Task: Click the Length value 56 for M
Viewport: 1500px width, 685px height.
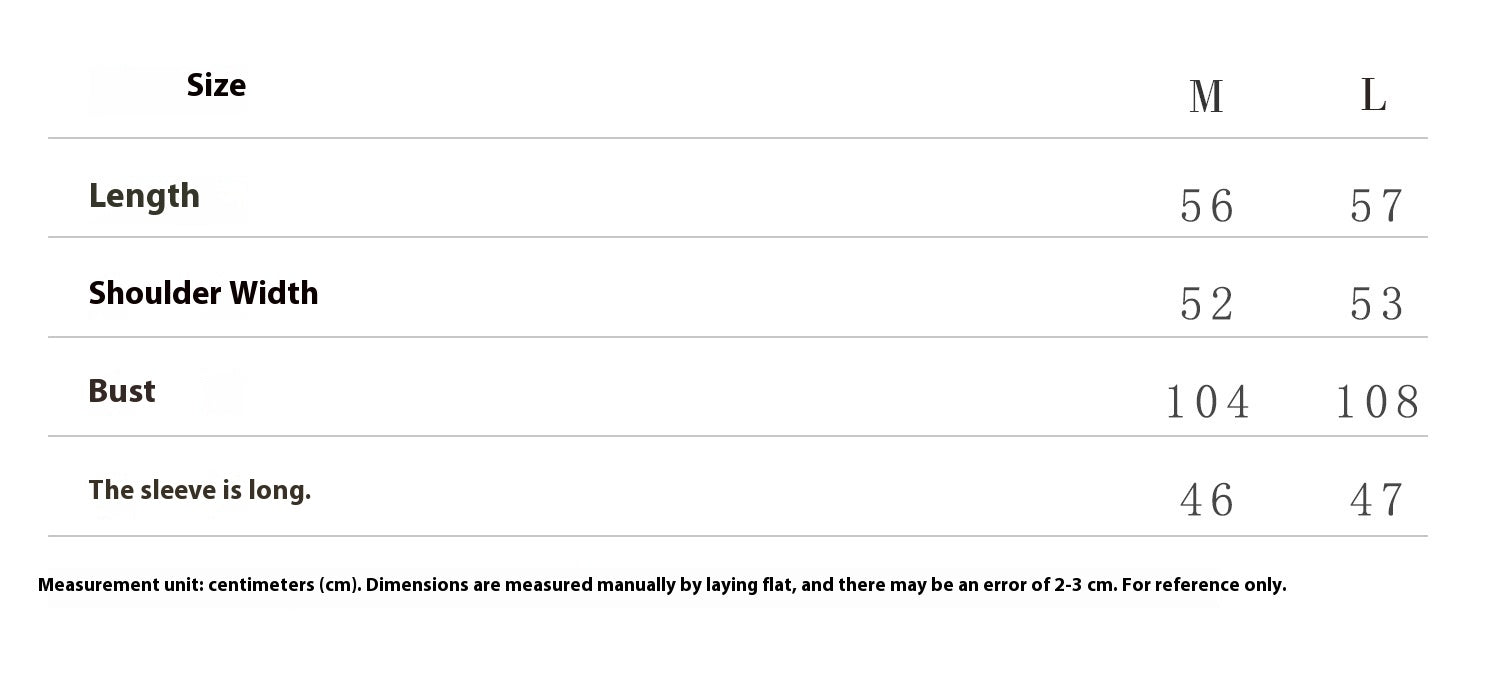Action: [1207, 206]
